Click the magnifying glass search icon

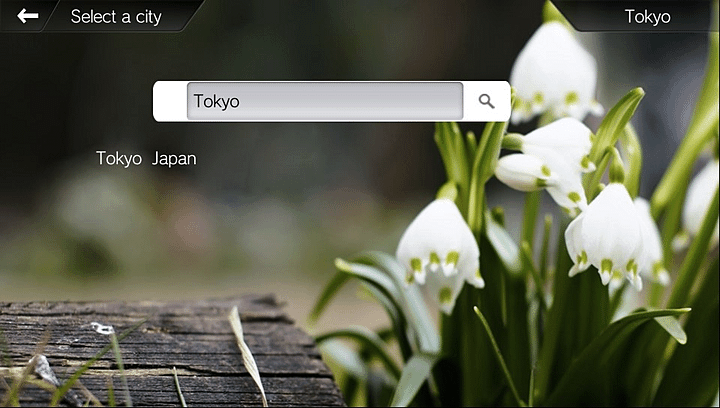[x=487, y=101]
